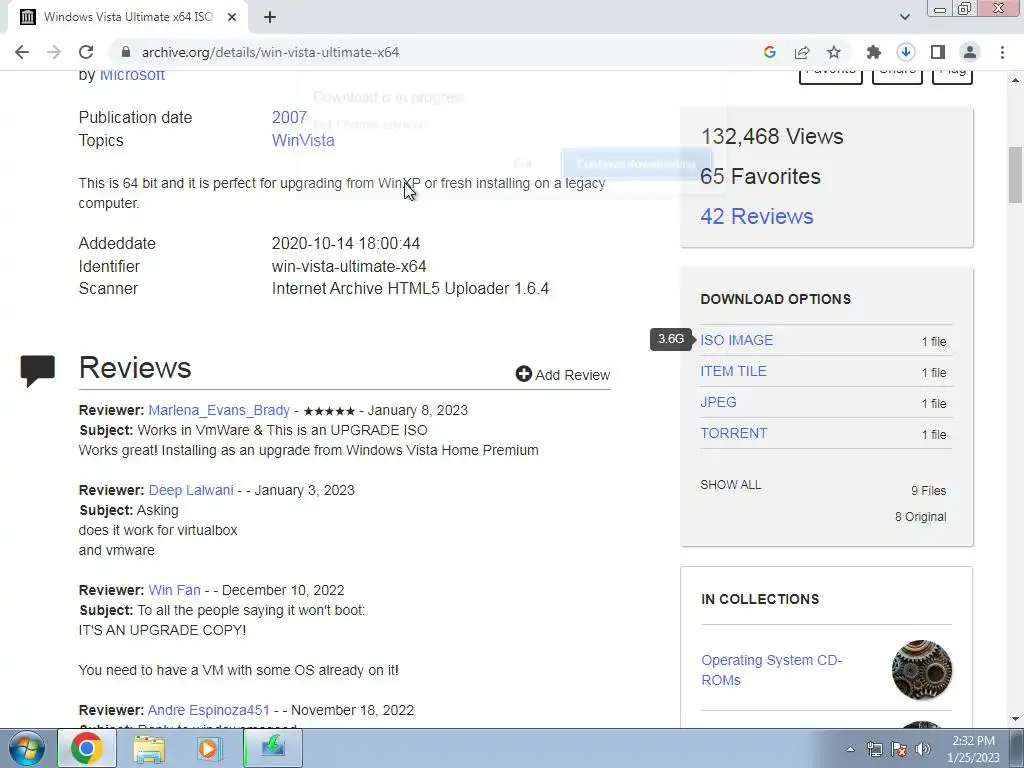Reload the archive.org page
The width and height of the screenshot is (1024, 768).
coord(86,52)
